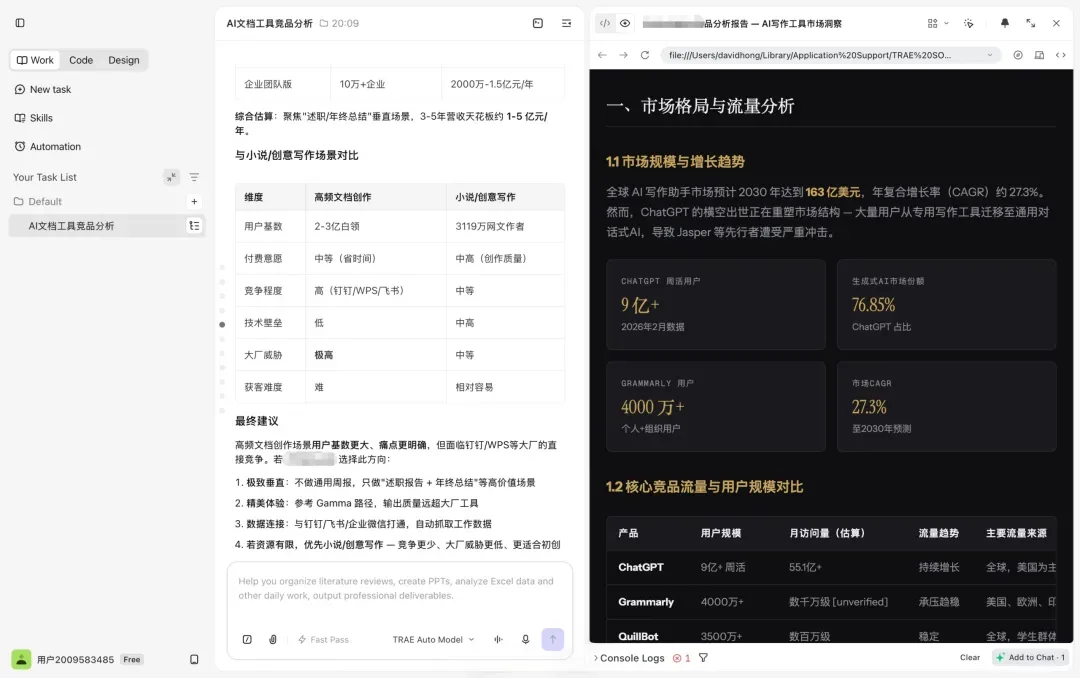The width and height of the screenshot is (1080, 678).
Task: Expand the Console Logs panel
Action: [629, 658]
